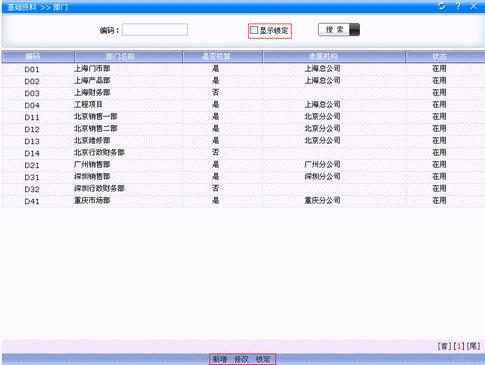
Task: Select the row with code D01
Action: pyautogui.click(x=243, y=69)
